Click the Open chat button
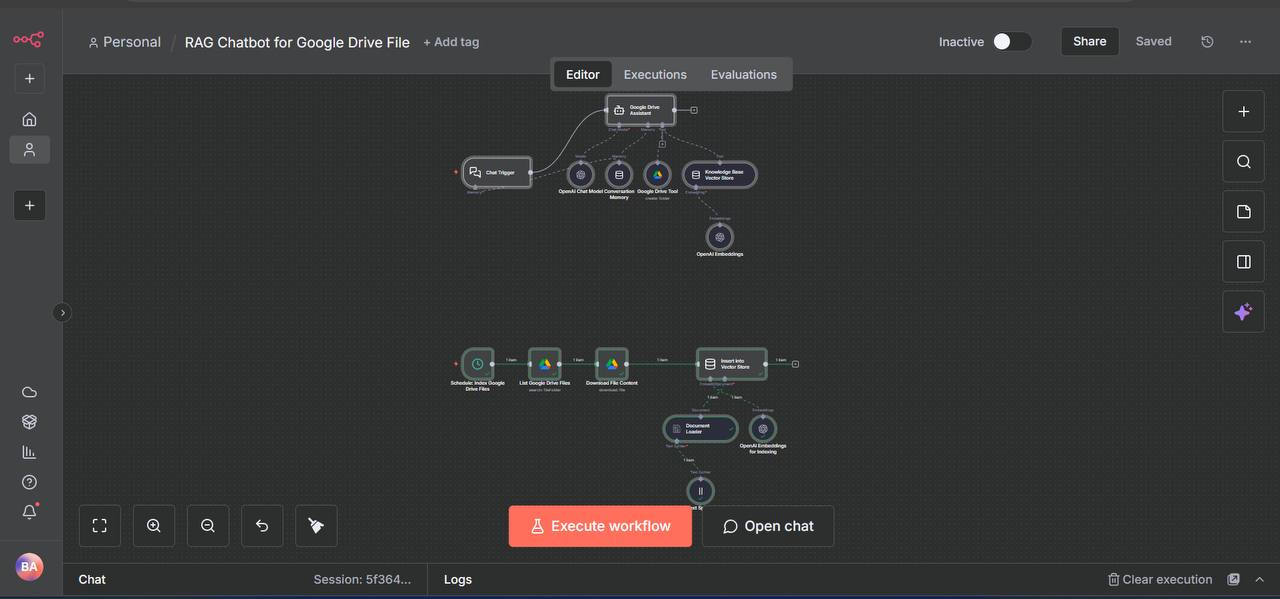The height and width of the screenshot is (599, 1280). click(768, 526)
